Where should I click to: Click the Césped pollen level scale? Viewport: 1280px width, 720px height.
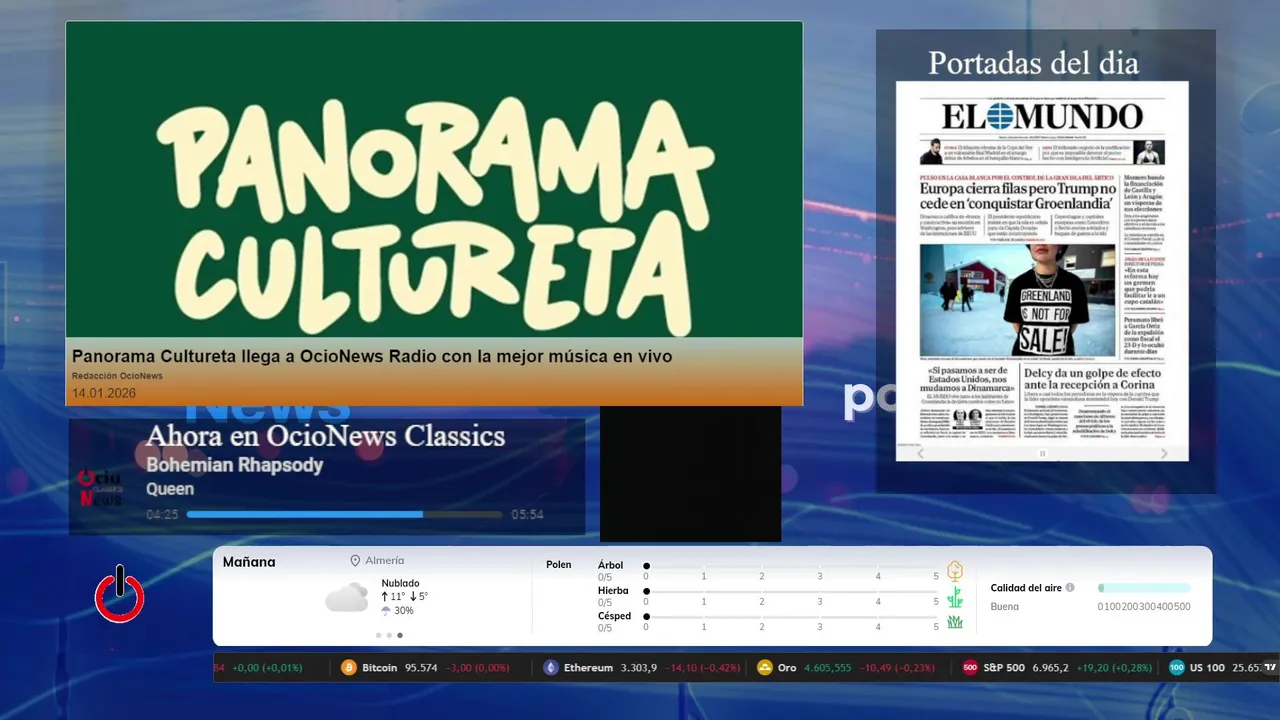pos(792,622)
